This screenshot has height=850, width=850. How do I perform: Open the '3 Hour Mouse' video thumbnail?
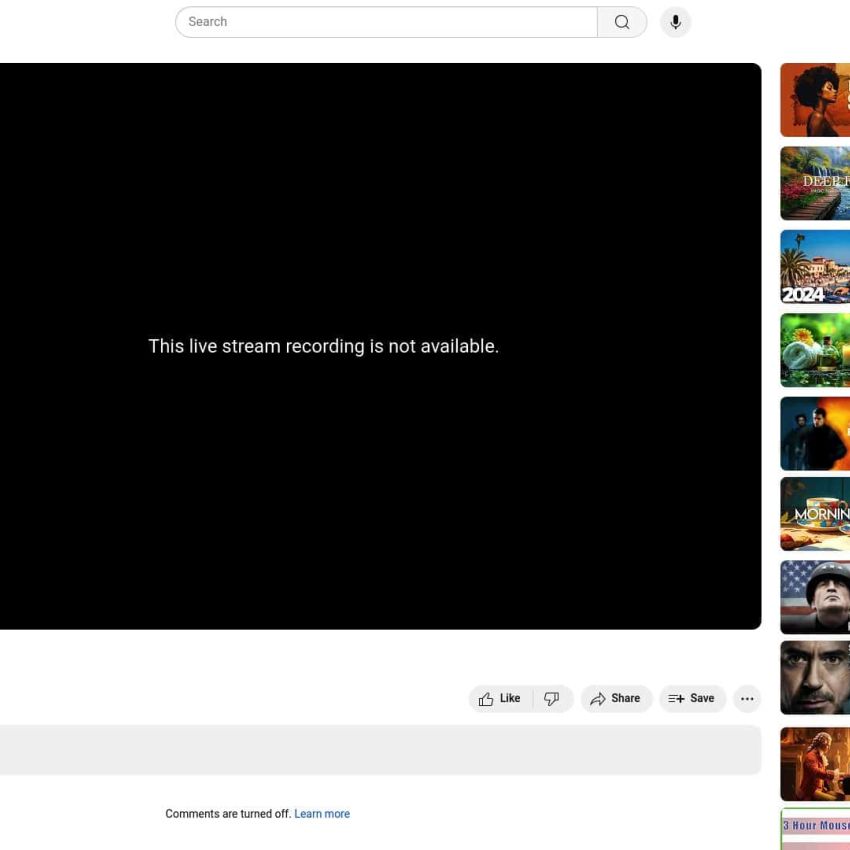point(815,830)
